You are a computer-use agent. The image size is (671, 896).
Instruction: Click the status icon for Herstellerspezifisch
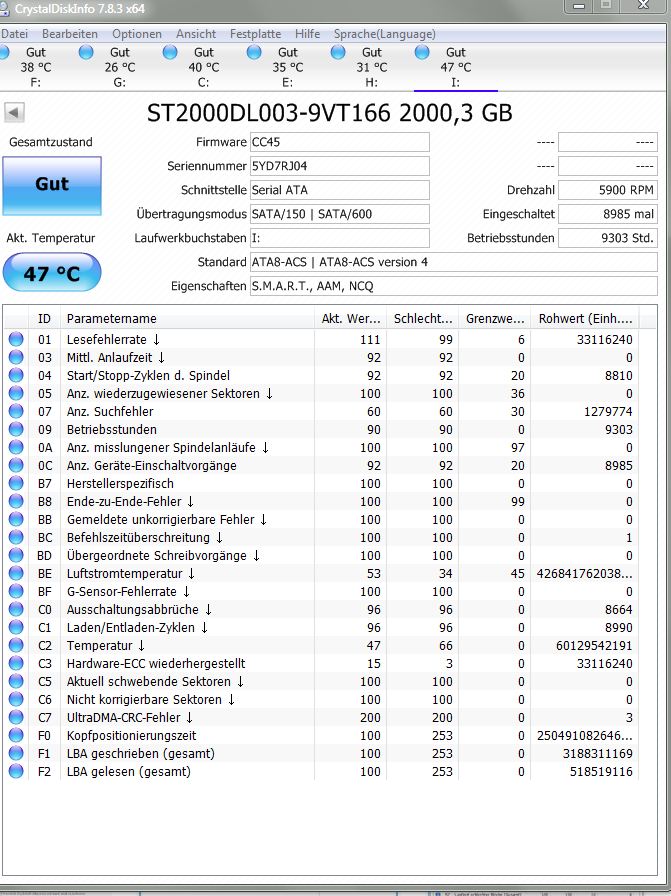point(16,483)
